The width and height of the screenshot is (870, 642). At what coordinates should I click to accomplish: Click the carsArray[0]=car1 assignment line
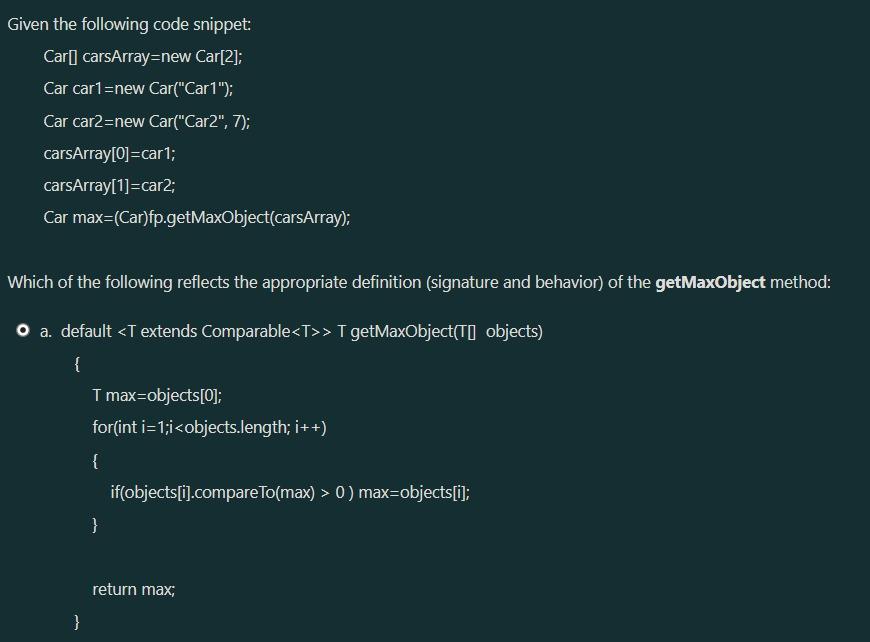110,153
